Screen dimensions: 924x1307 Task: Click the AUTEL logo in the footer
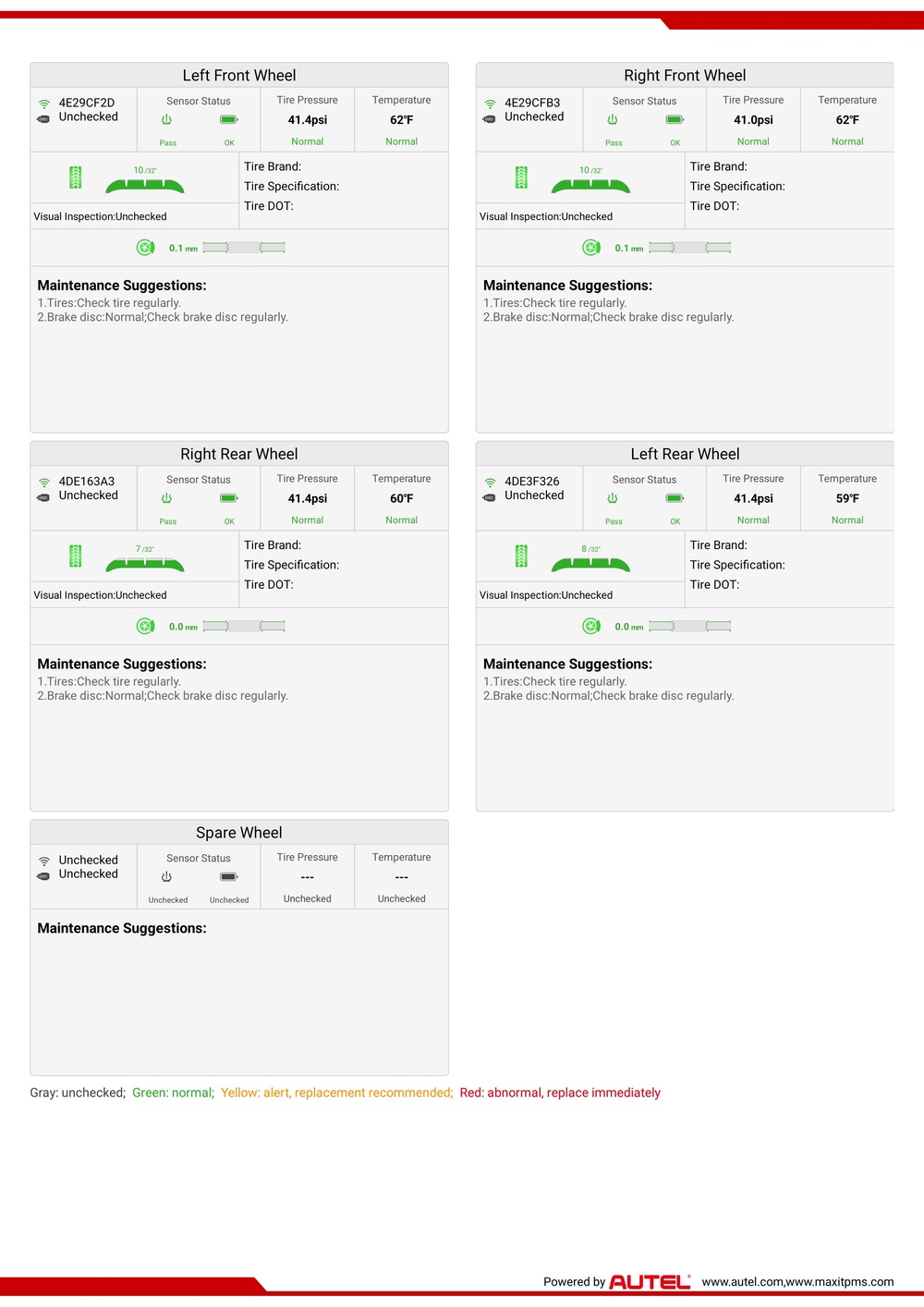650,1282
